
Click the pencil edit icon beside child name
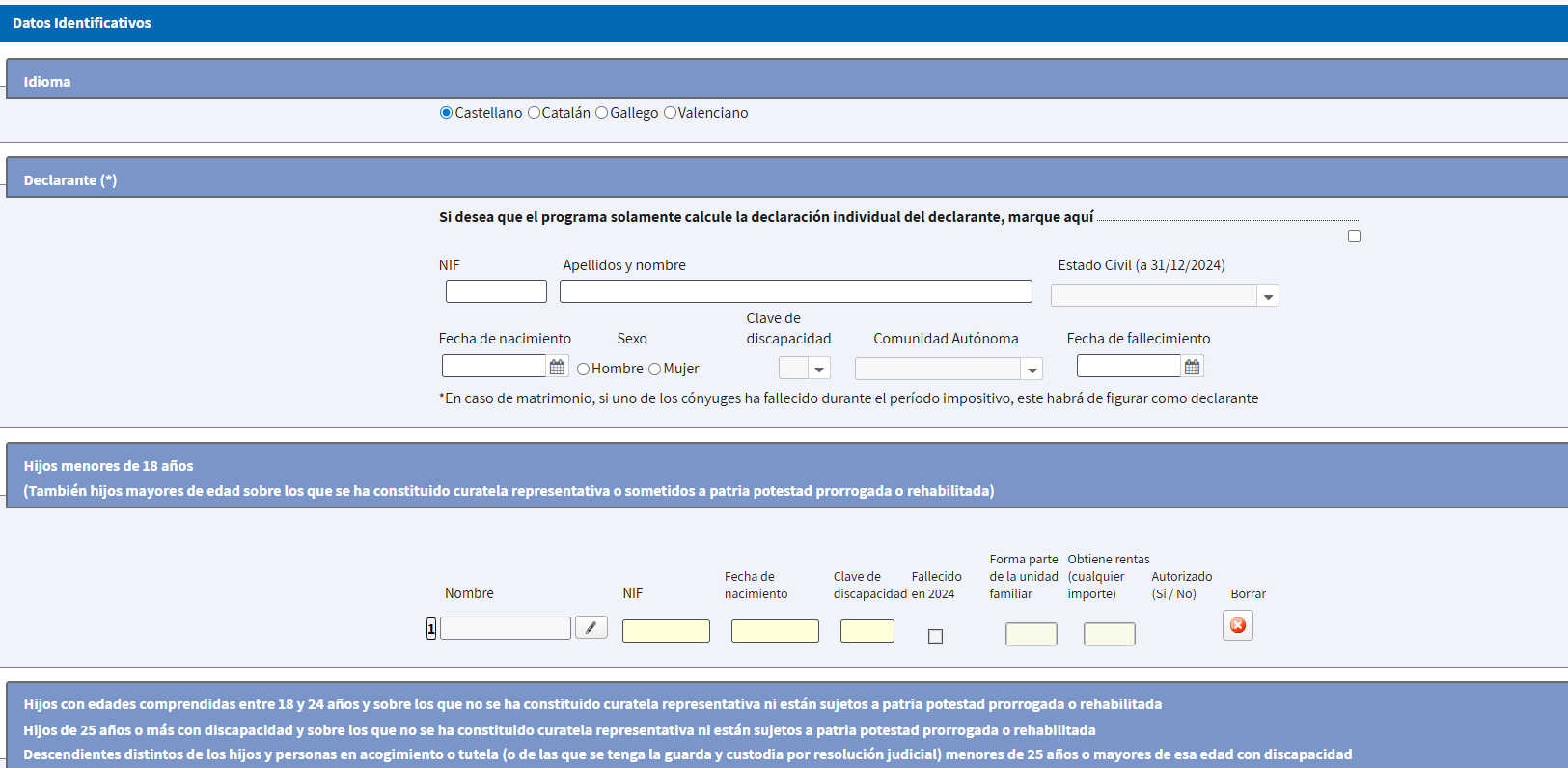tap(591, 628)
